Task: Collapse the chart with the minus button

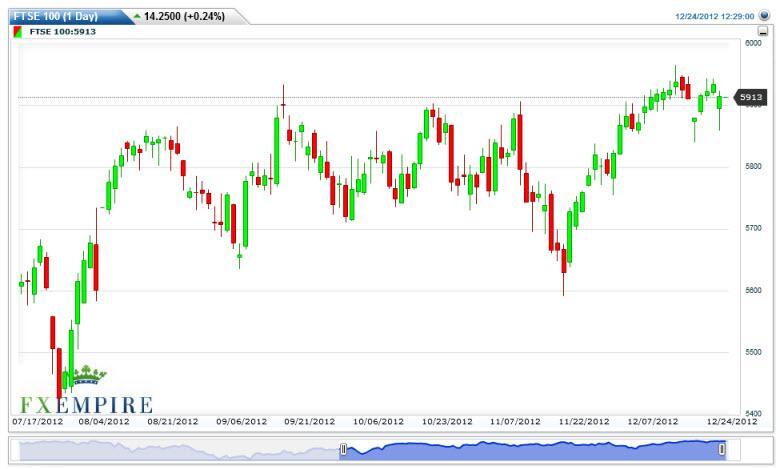Action: [x=763, y=31]
